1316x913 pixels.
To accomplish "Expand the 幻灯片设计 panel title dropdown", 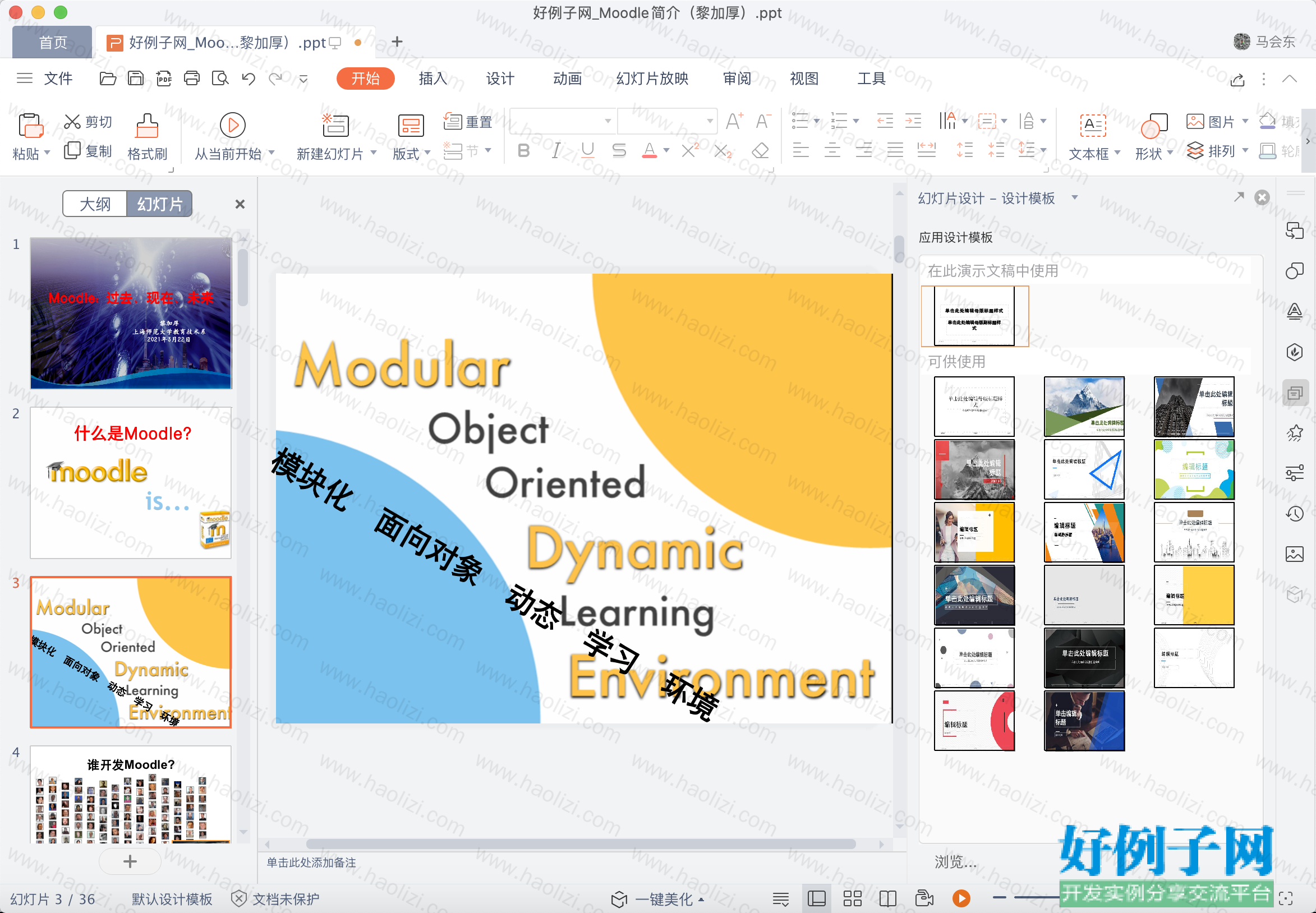I will point(1075,198).
